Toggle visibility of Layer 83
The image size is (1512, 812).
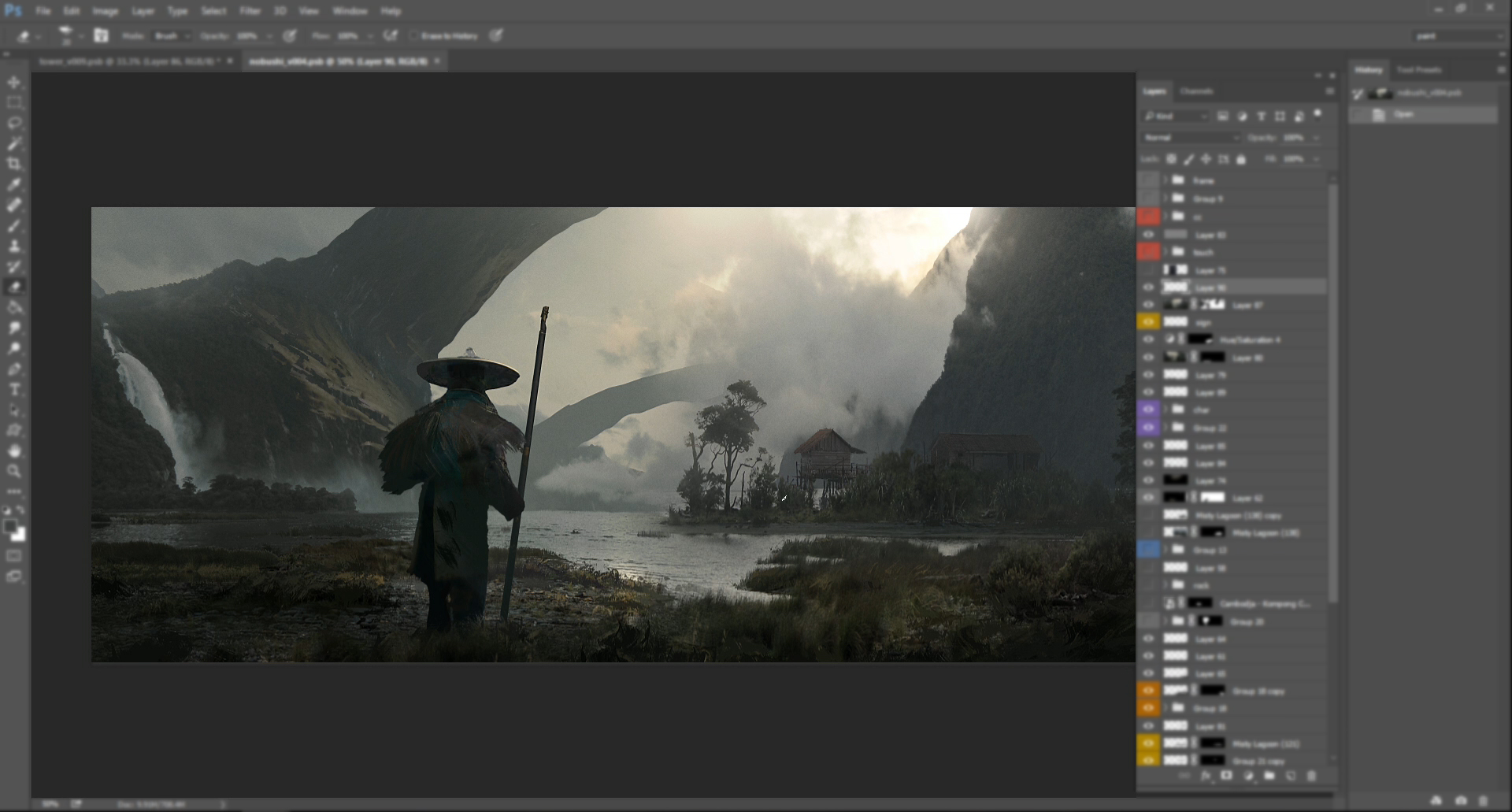(x=1148, y=235)
